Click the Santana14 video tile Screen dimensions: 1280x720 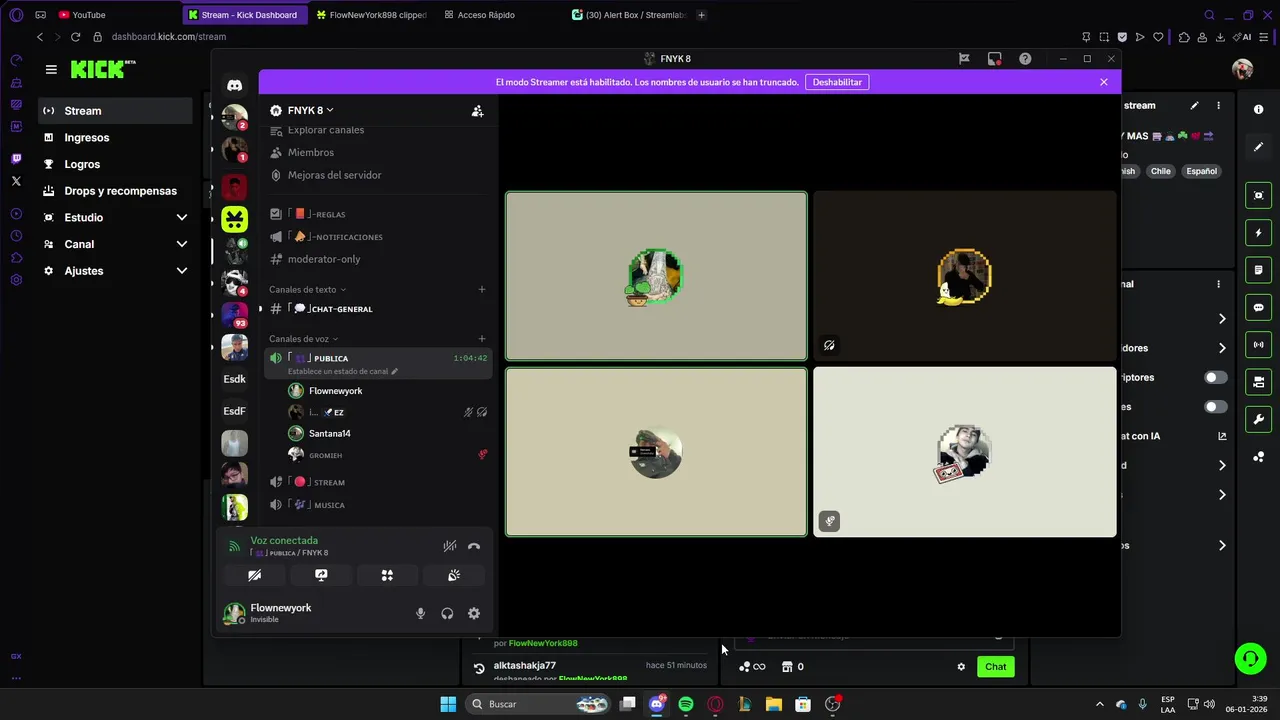coord(656,452)
